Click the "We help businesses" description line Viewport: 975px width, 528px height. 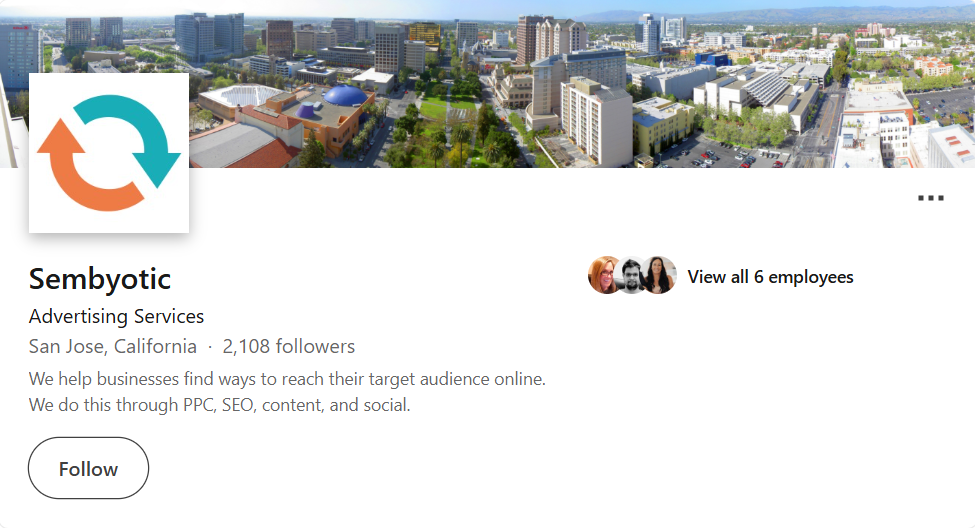tap(287, 380)
